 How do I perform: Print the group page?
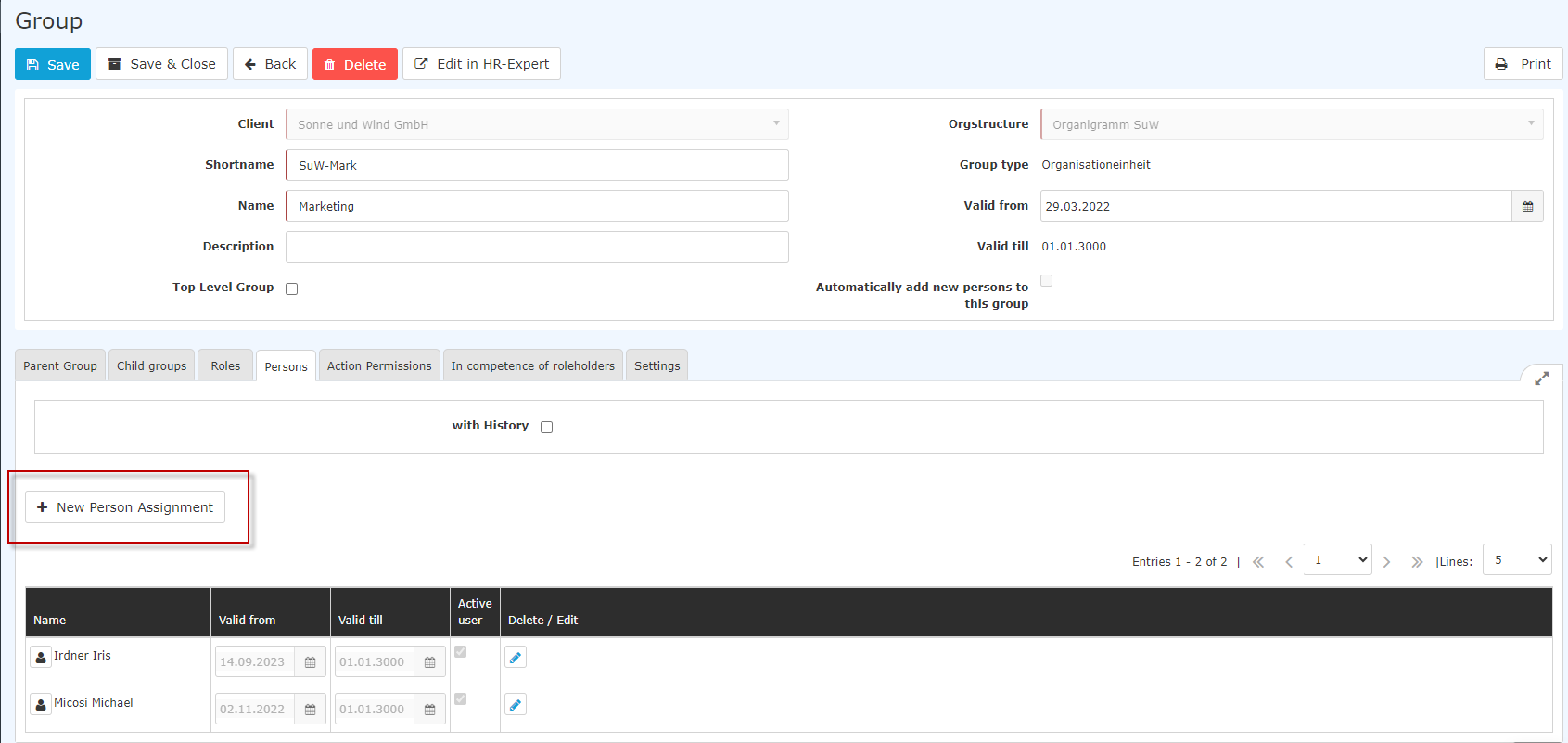pos(1523,64)
